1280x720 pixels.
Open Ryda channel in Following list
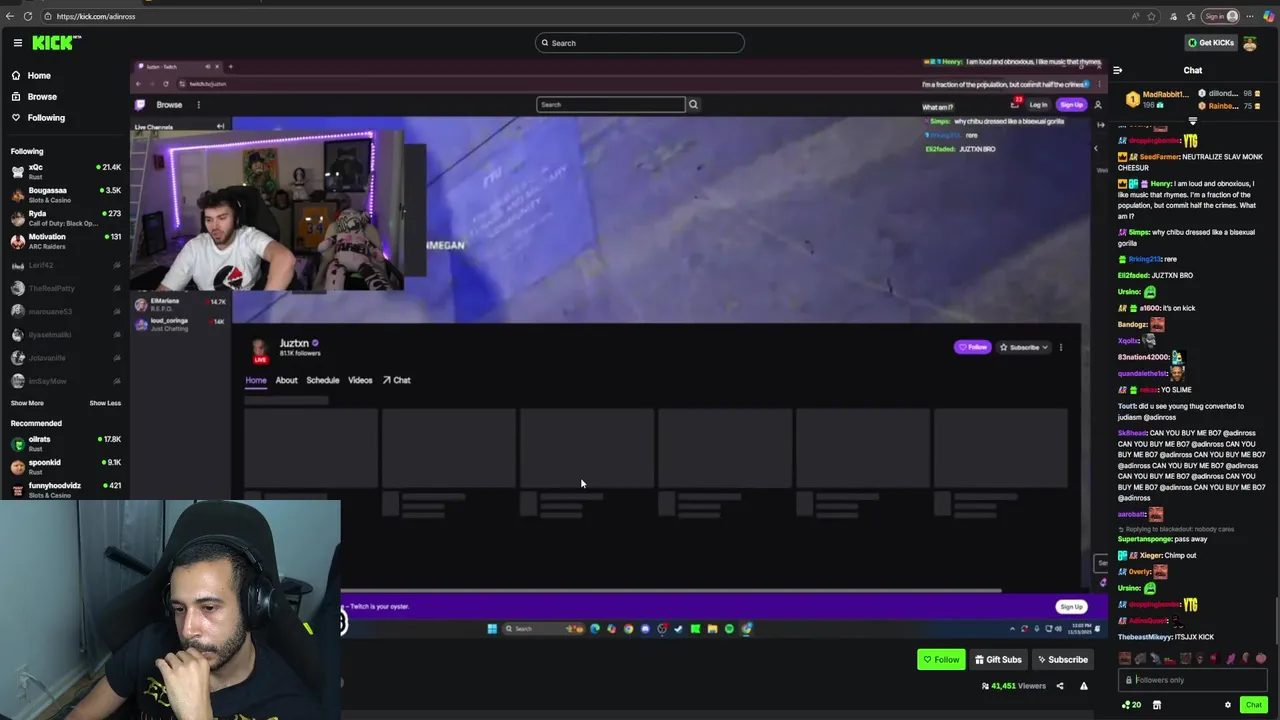tap(65, 217)
